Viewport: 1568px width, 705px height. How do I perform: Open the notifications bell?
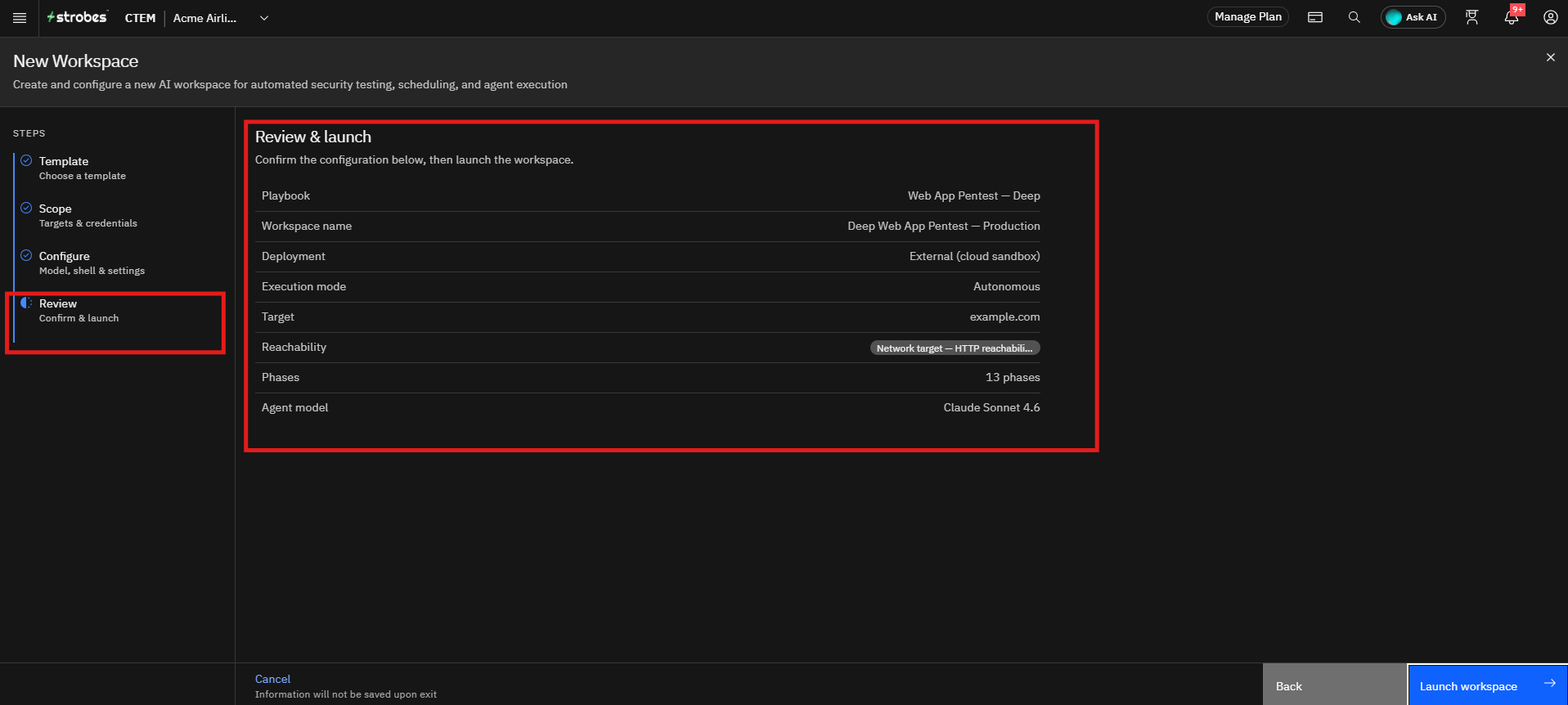coord(1512,17)
